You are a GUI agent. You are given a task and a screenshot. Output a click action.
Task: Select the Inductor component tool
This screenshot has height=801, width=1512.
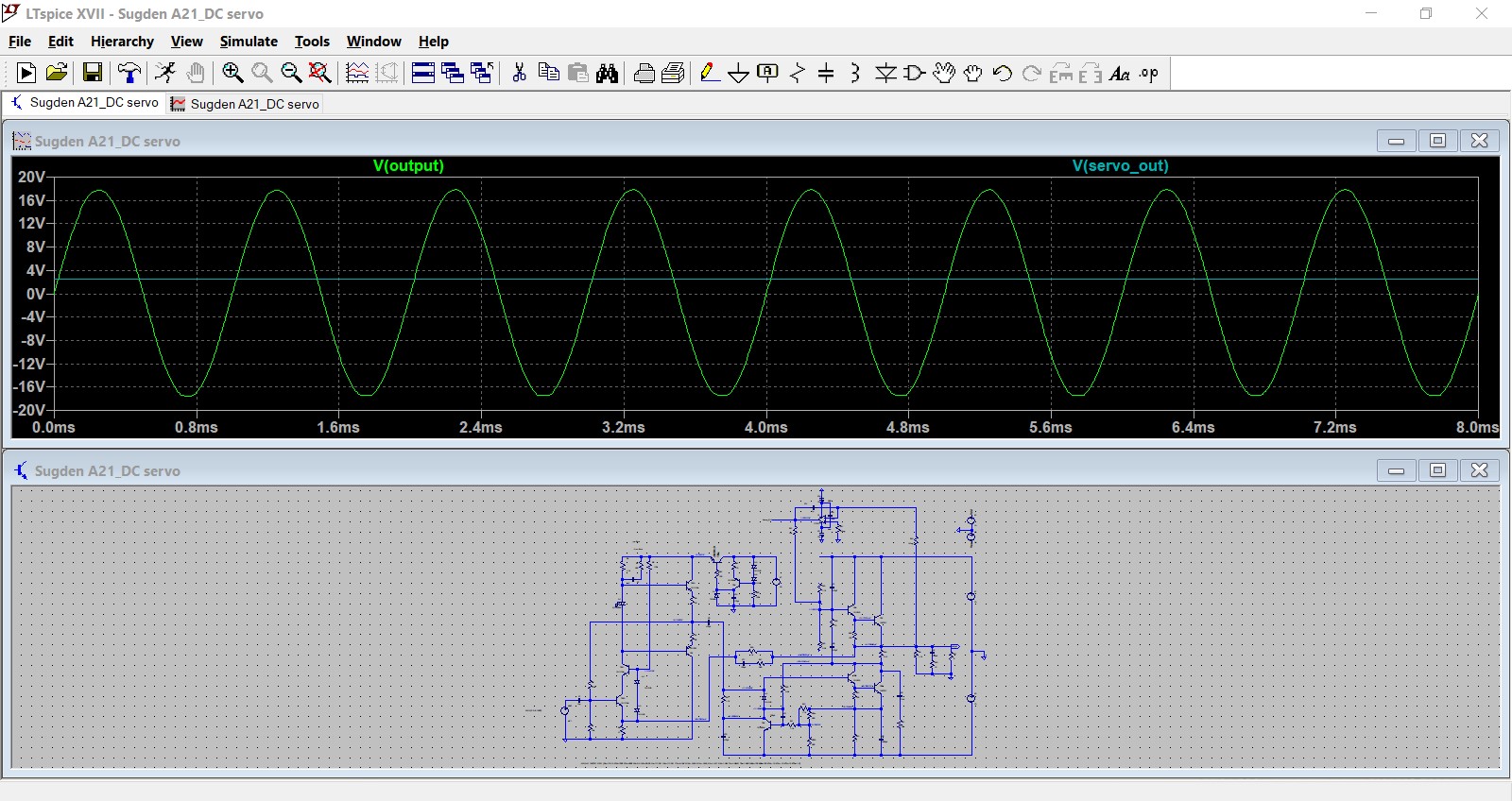pos(855,73)
